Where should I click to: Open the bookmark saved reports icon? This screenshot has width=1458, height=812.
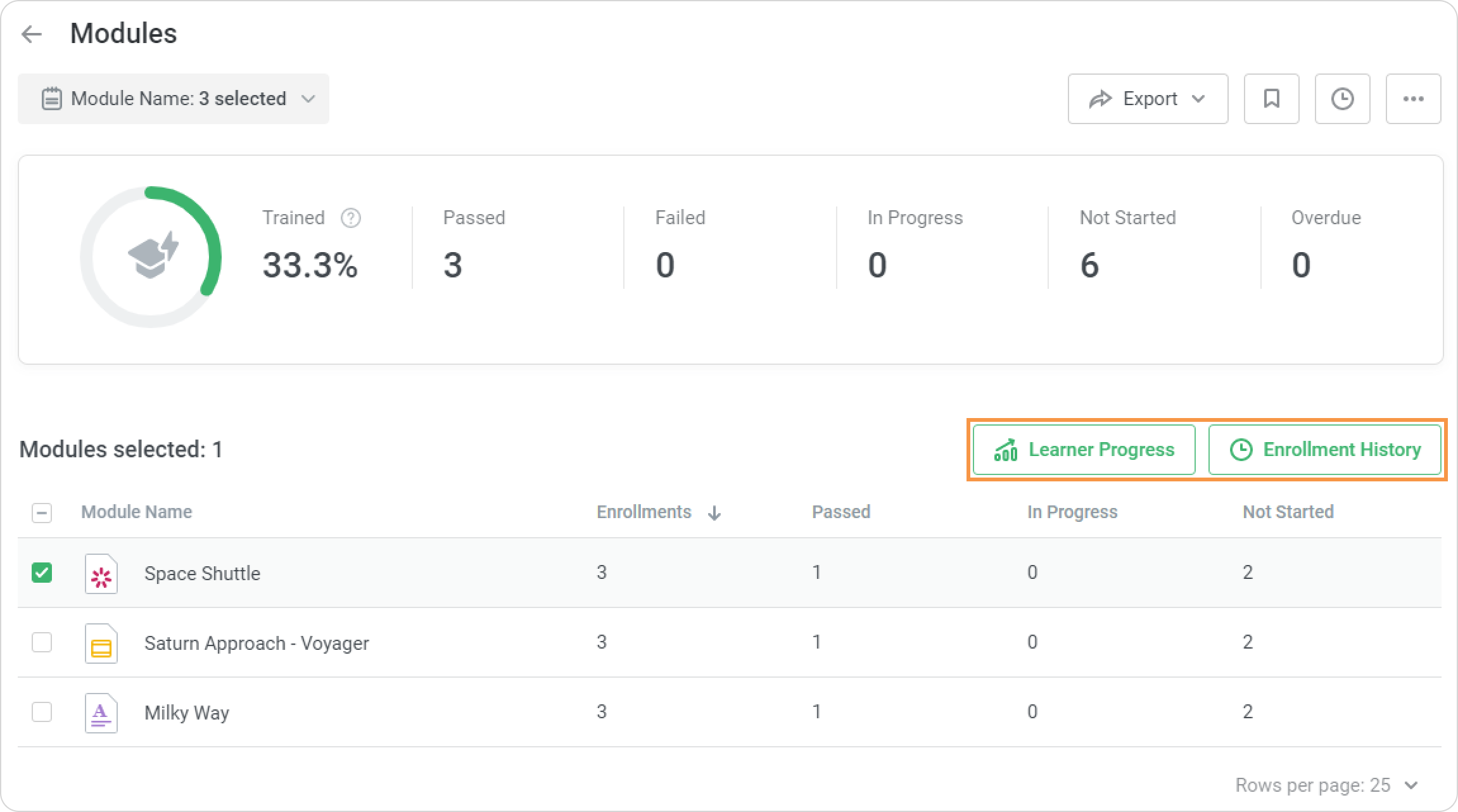1271,99
